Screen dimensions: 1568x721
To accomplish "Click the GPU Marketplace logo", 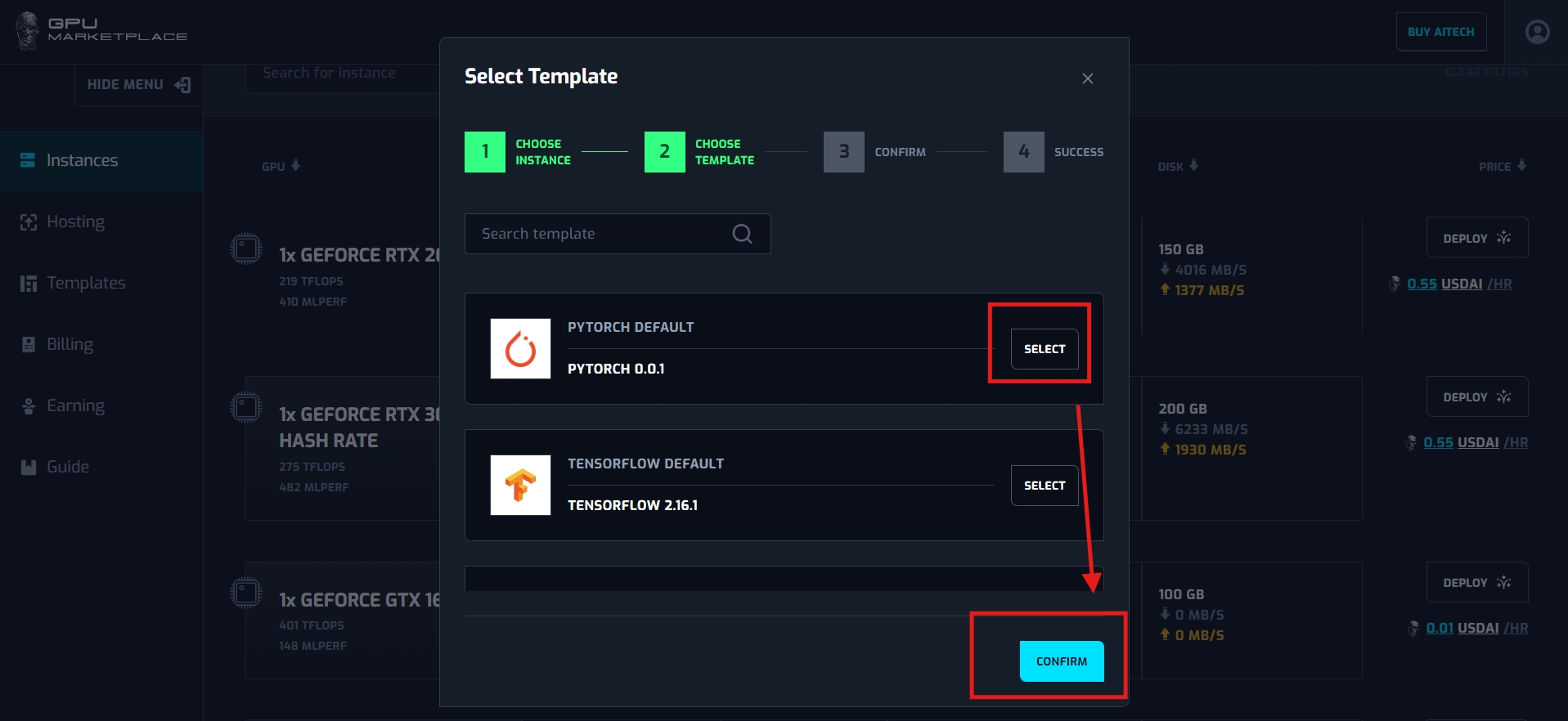I will (101, 30).
